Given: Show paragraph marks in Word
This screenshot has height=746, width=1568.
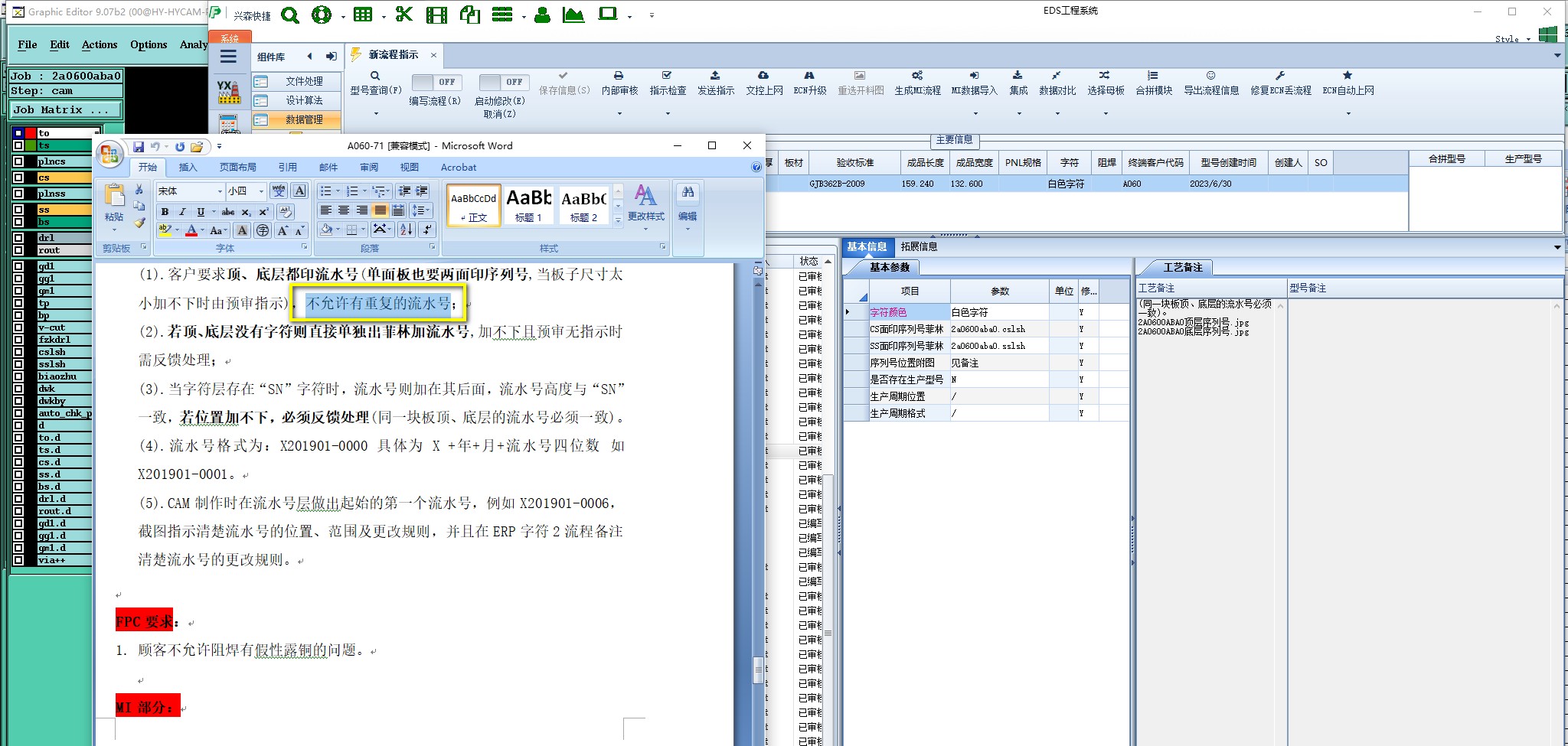Looking at the screenshot, I should tap(427, 229).
